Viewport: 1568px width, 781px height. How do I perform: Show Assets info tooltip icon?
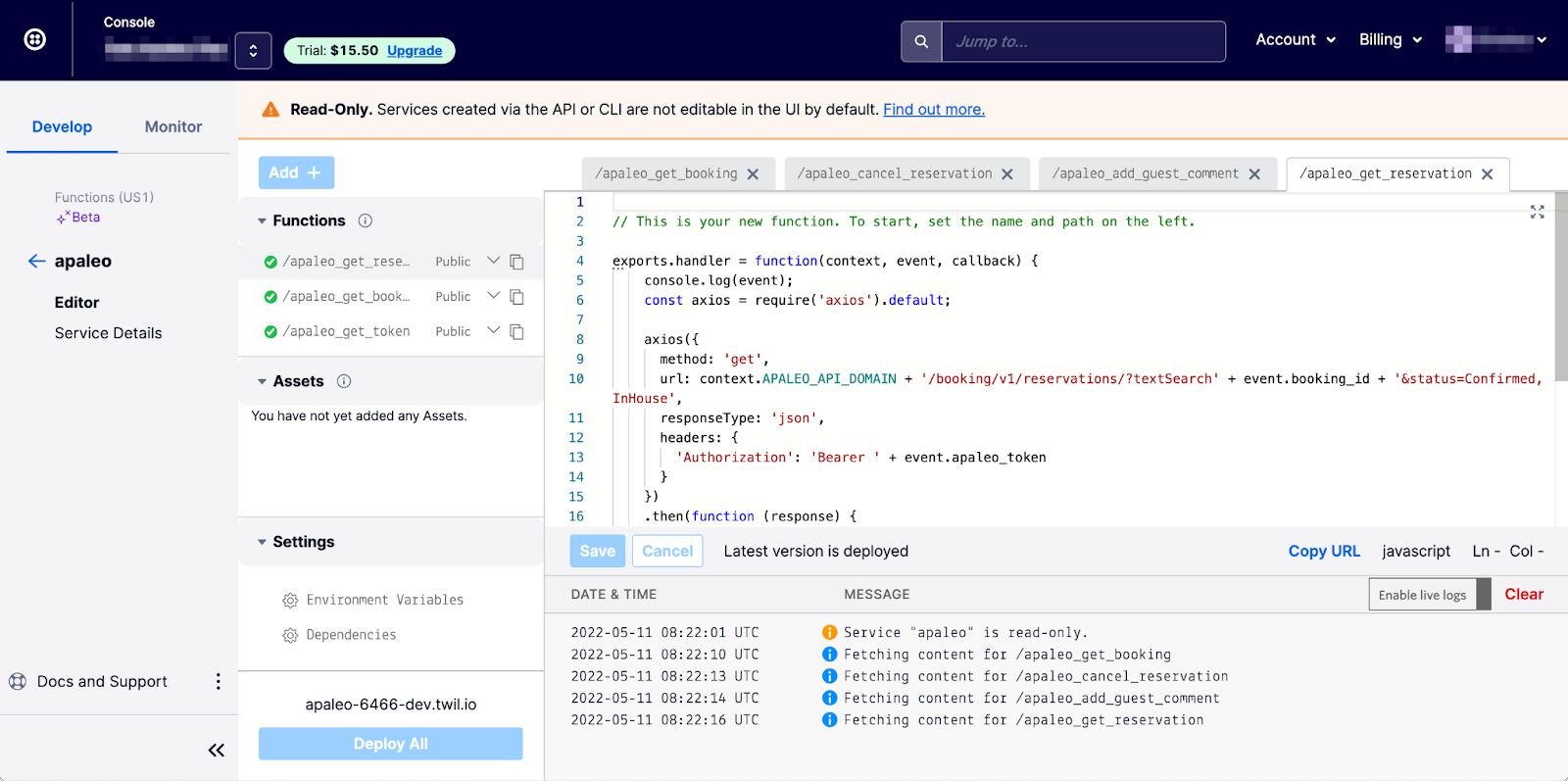[344, 381]
